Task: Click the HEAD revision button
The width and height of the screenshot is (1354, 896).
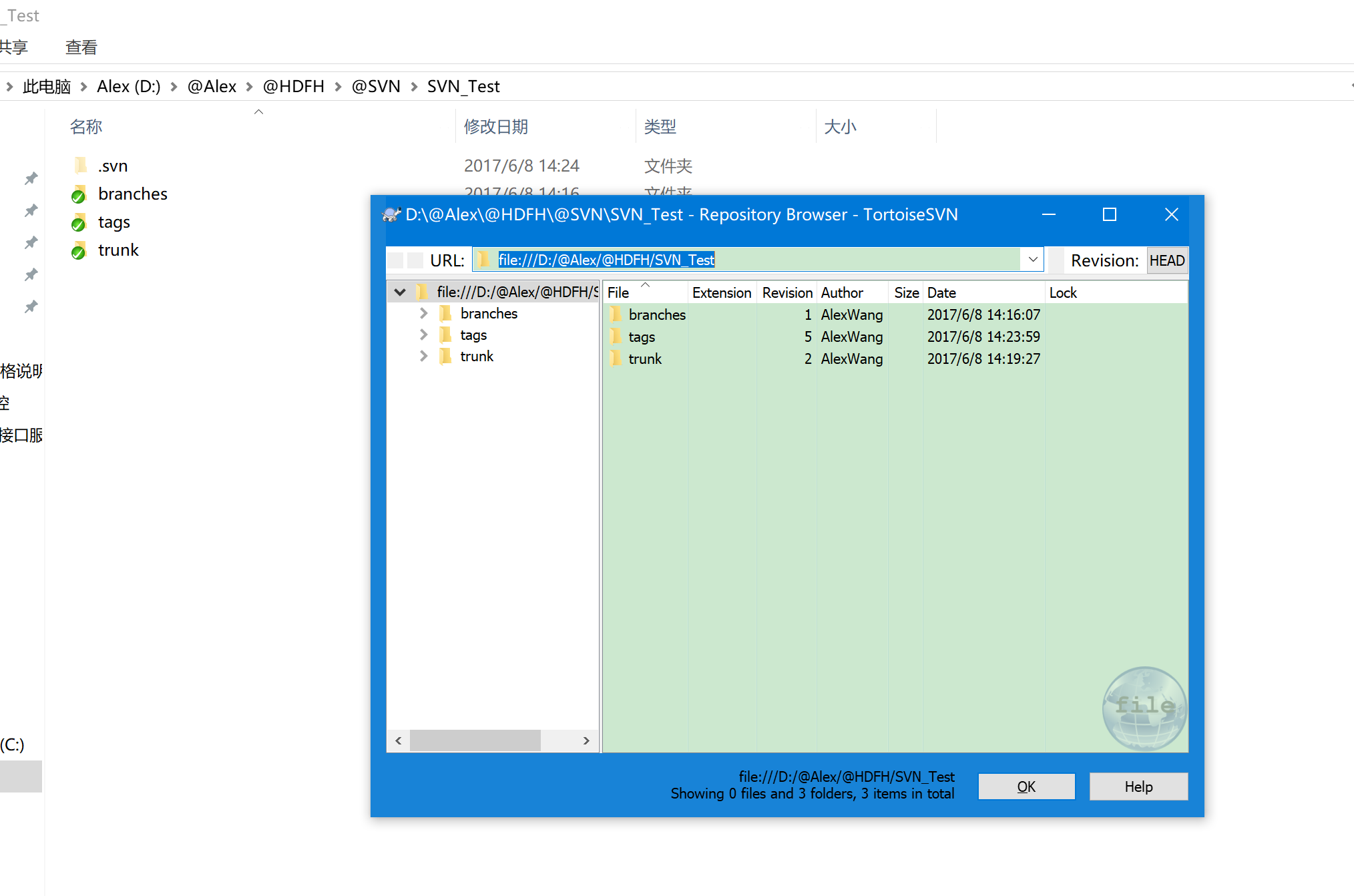Action: [1167, 260]
